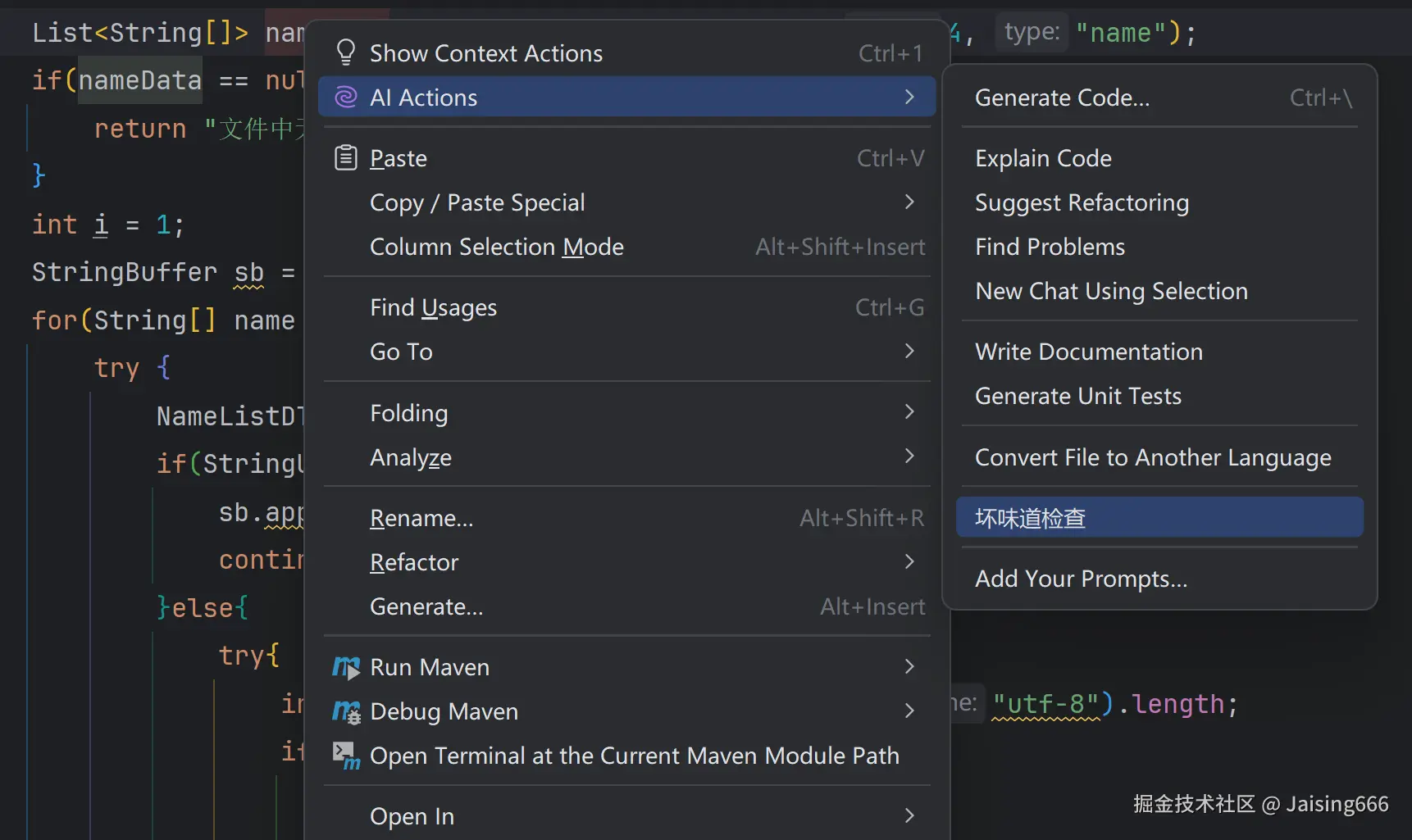This screenshot has height=840, width=1412.
Task: Click the nameData variable in the code
Action: tap(139, 80)
